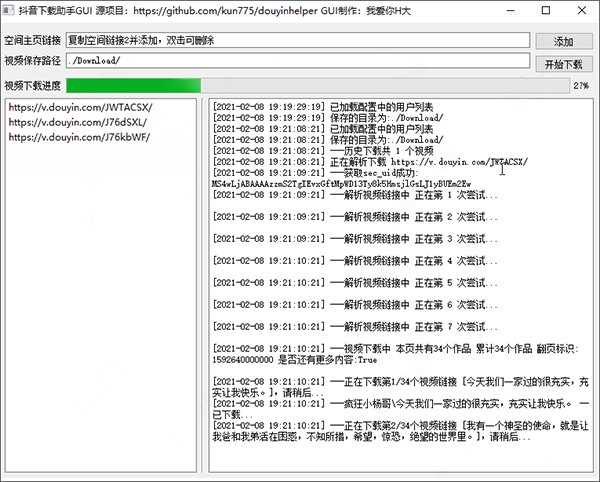Screen dimensions: 600x482
Task: Click the sec_uid string starting MS4wLjABAAAA
Action: (341, 184)
